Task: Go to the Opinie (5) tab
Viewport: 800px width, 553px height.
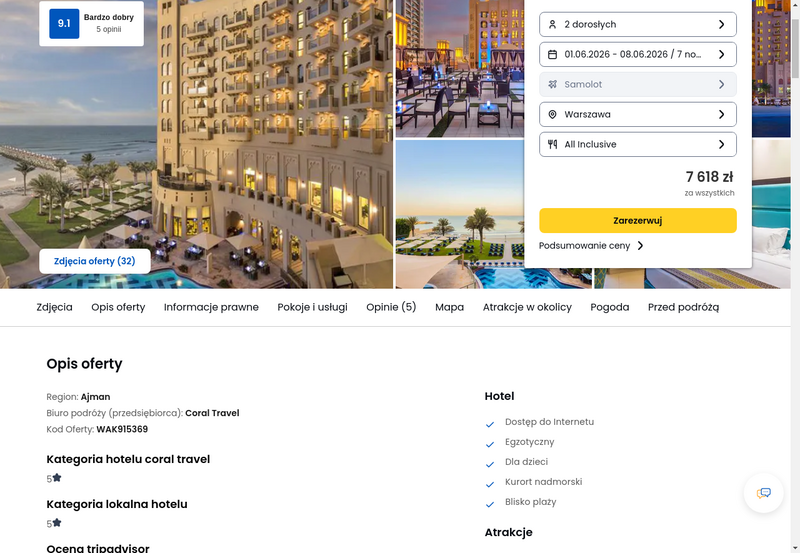Action: coord(391,307)
